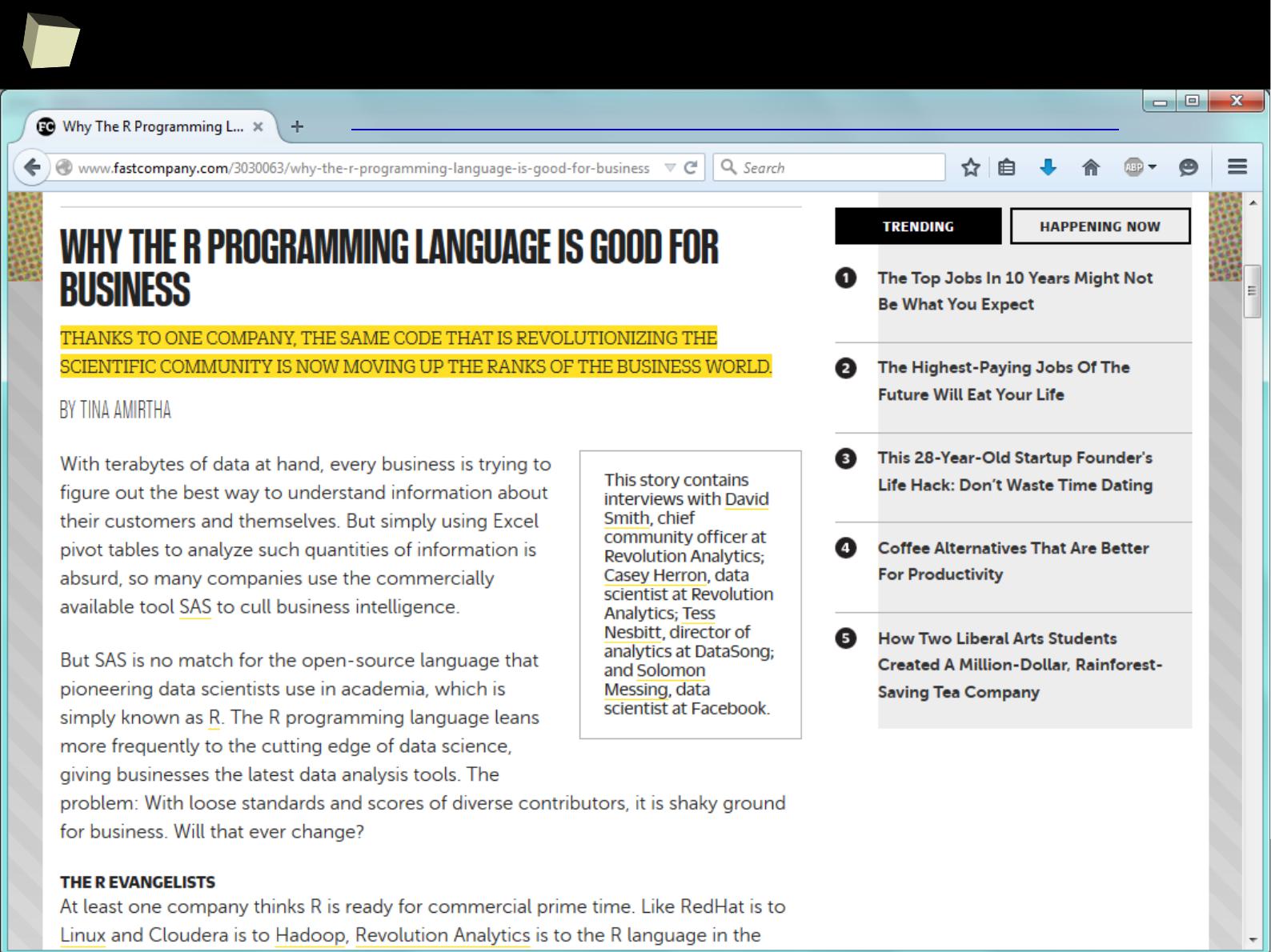Open the David Smith link in sidebar box
The height and width of the screenshot is (952, 1271).
point(687,509)
